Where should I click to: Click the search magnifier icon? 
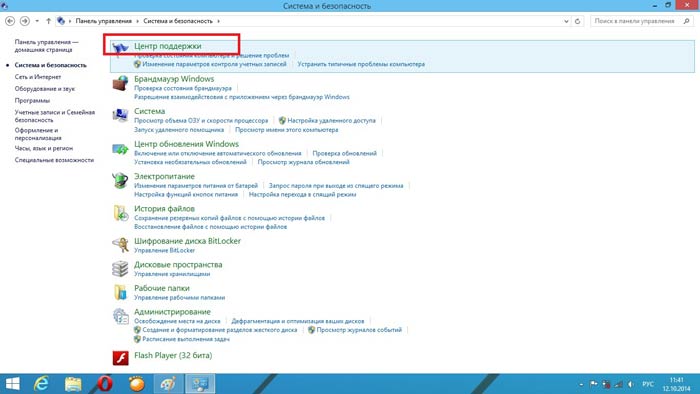pyautogui.click(x=686, y=21)
